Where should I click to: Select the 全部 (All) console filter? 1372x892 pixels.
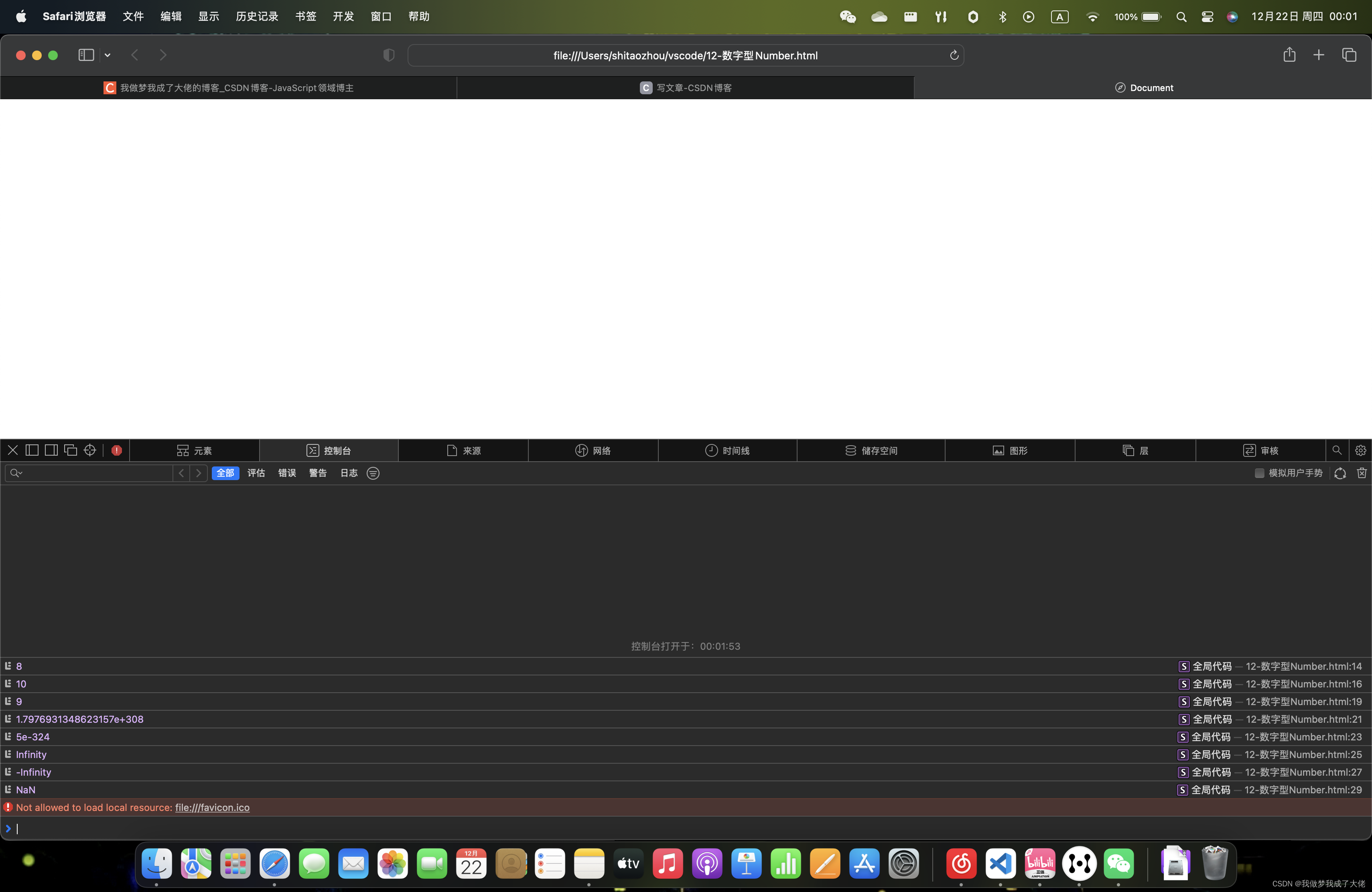pyautogui.click(x=225, y=473)
